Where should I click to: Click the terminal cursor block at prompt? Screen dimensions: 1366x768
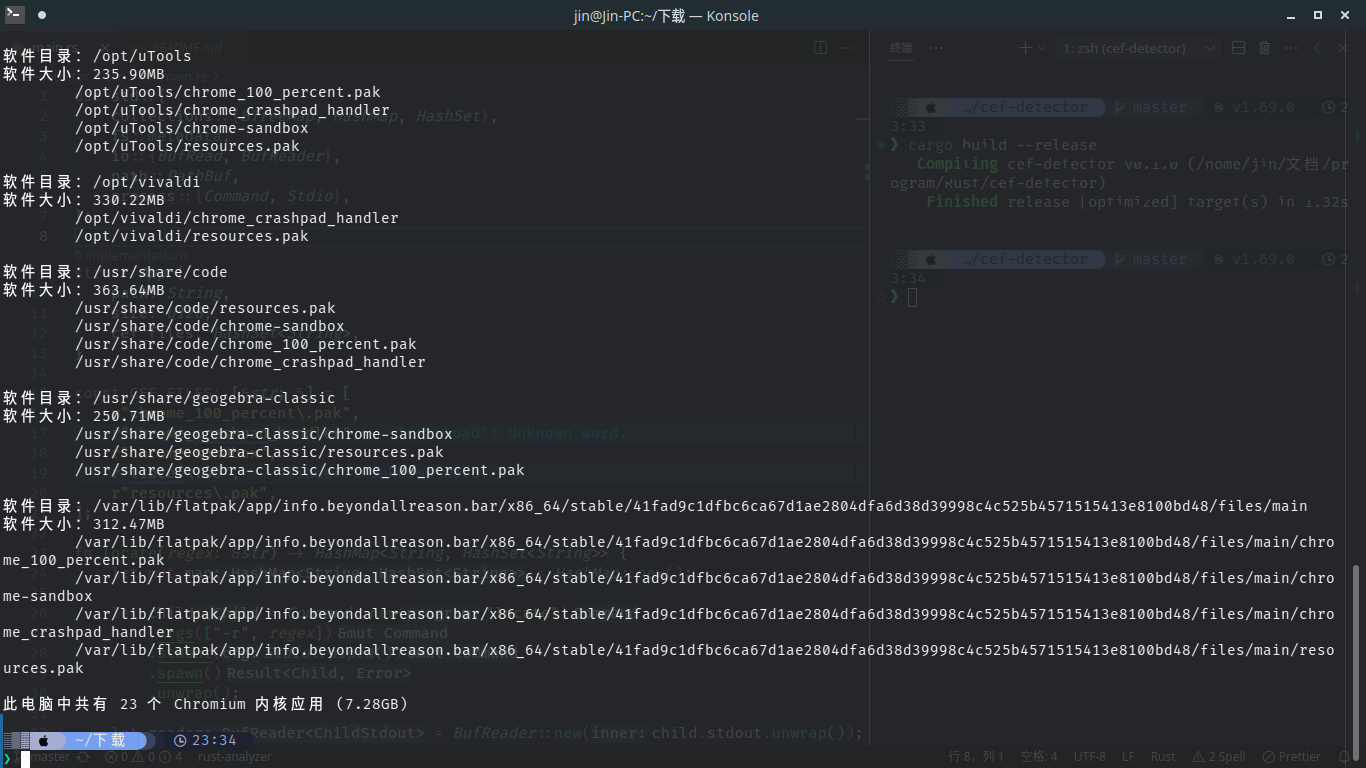25,759
